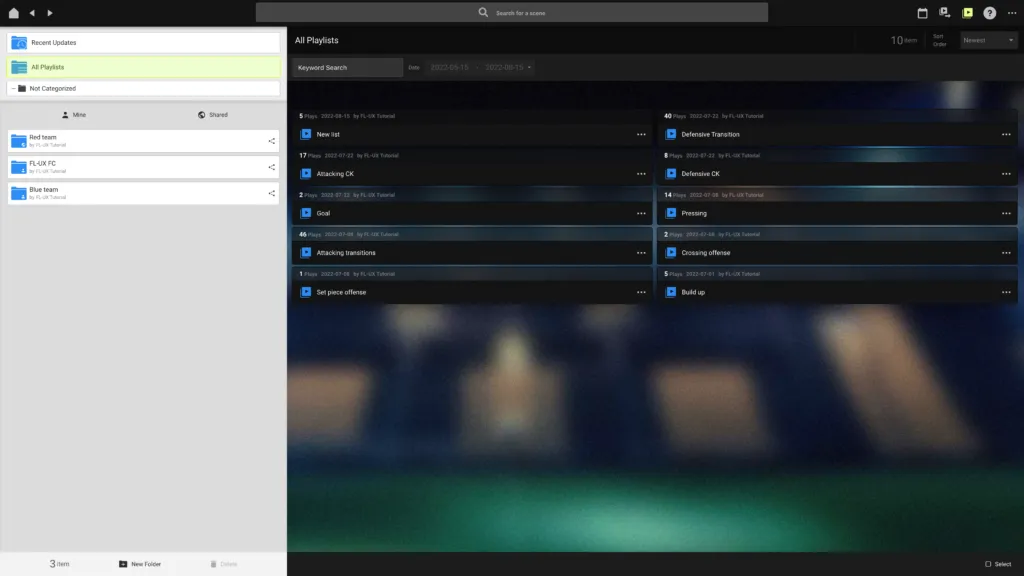Open the Build up playlist title
This screenshot has height=576, width=1024.
pos(693,292)
